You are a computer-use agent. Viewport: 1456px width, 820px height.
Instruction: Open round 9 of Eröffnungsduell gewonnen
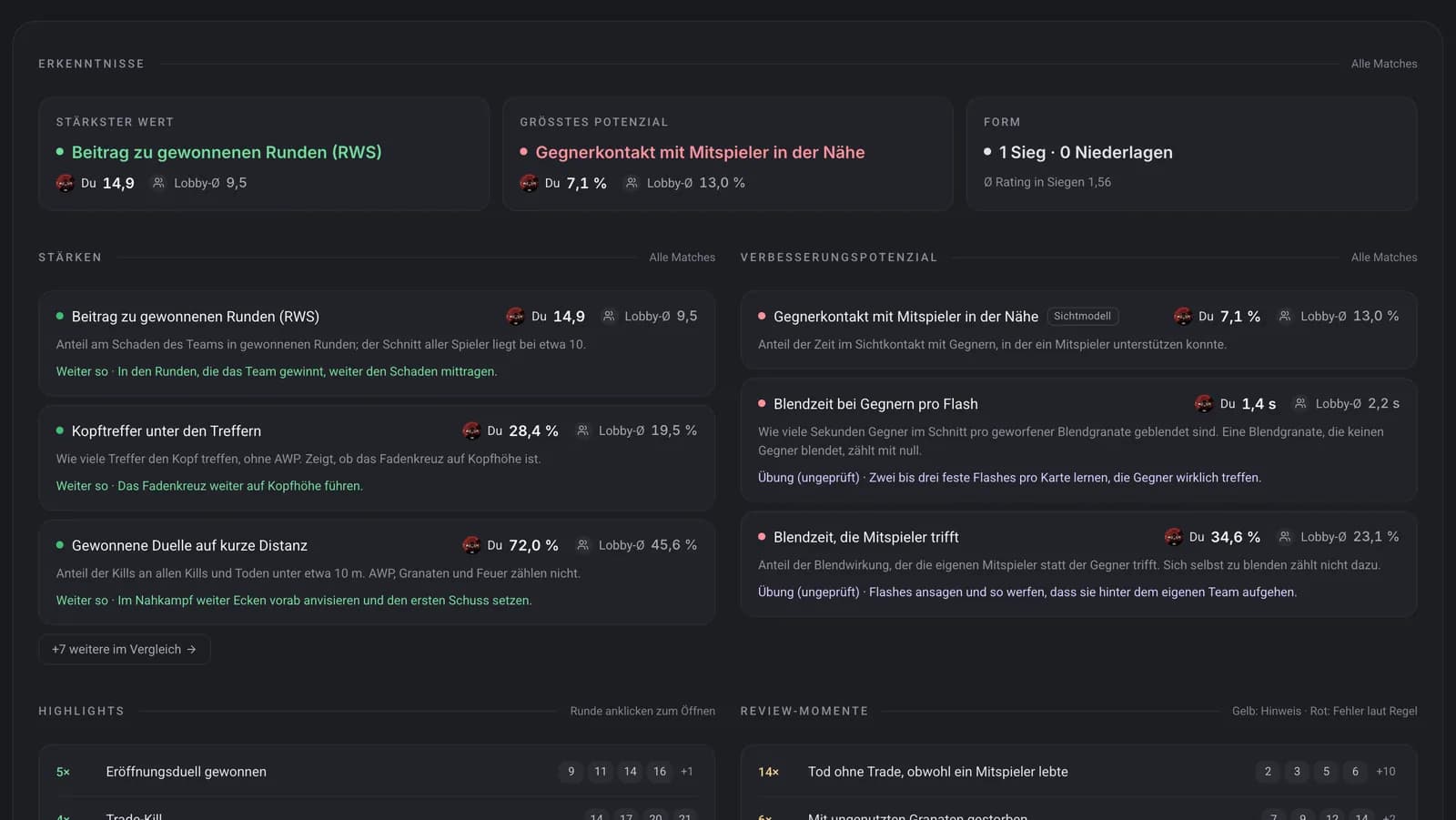click(571, 771)
